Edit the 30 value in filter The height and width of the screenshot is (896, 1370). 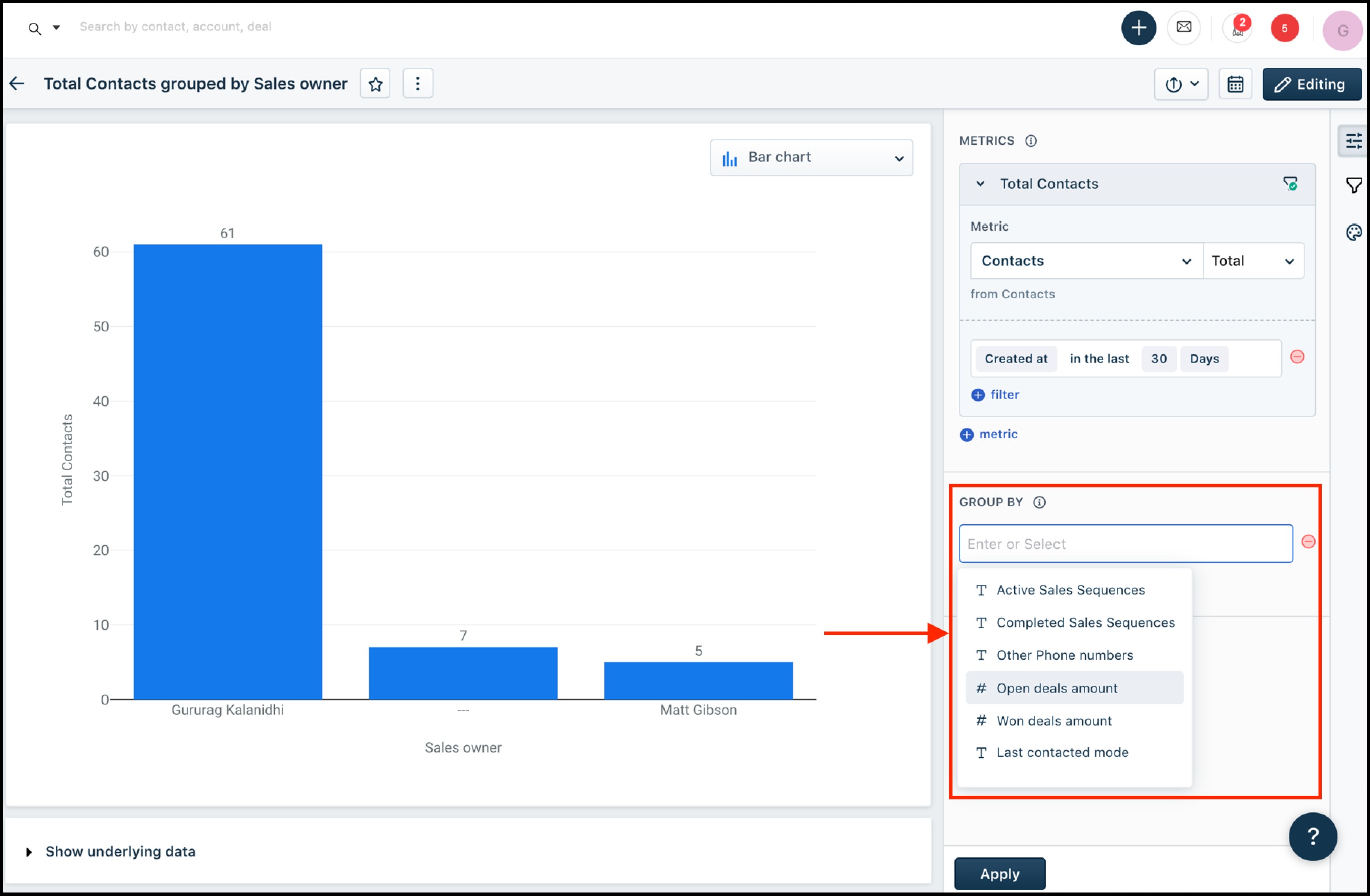point(1158,359)
